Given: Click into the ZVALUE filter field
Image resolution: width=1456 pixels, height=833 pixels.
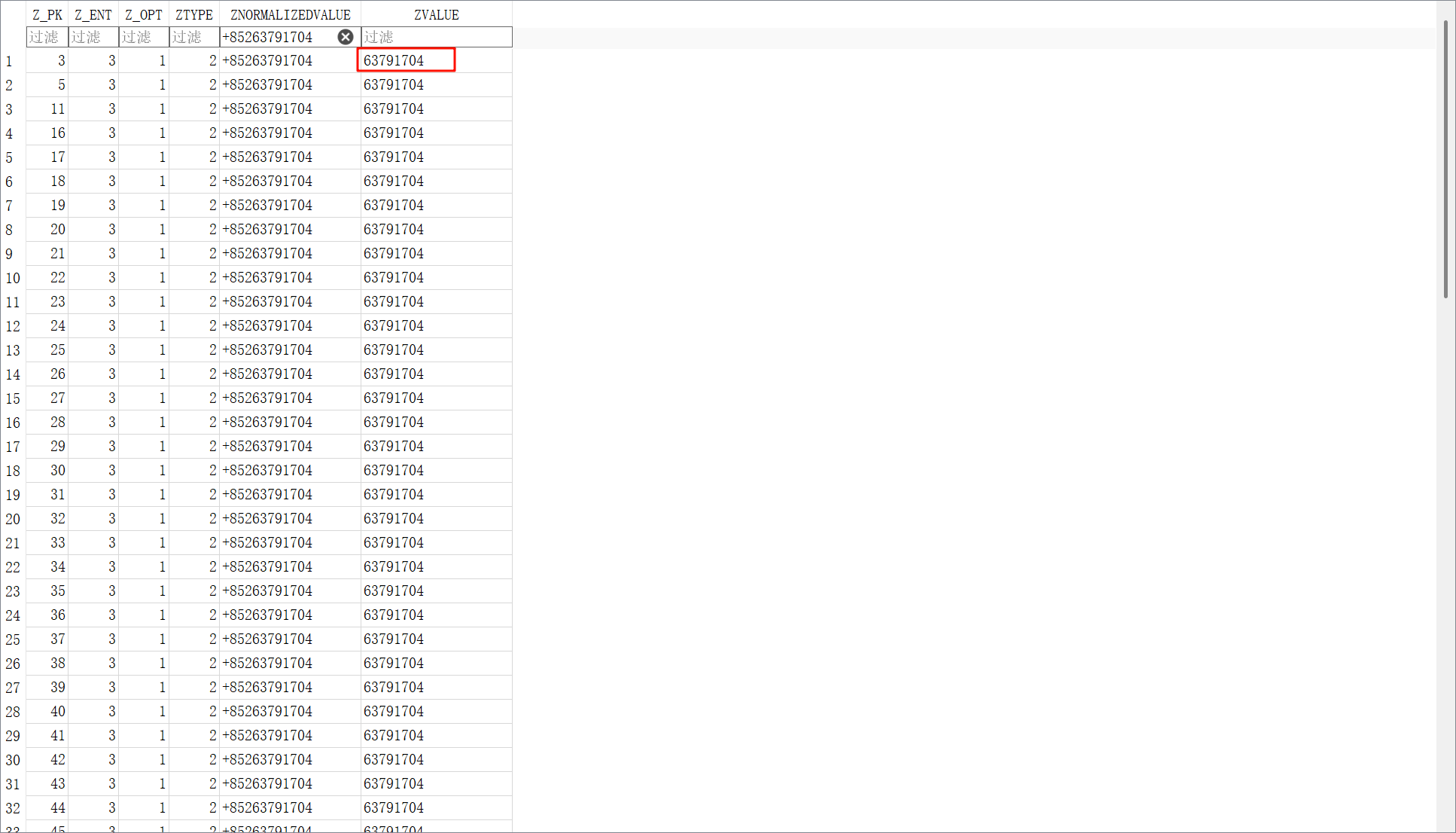Looking at the screenshot, I should [436, 37].
